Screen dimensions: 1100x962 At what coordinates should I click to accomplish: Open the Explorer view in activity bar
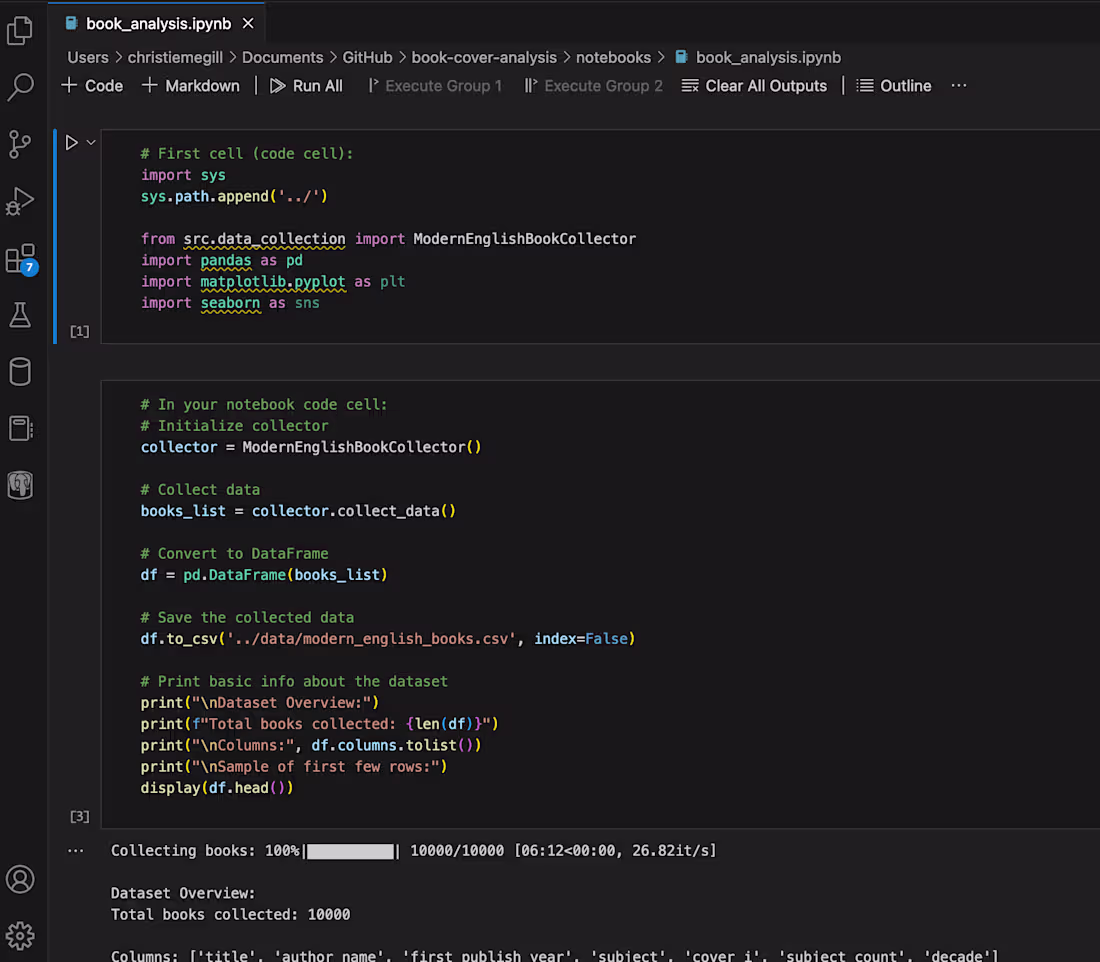[20, 30]
